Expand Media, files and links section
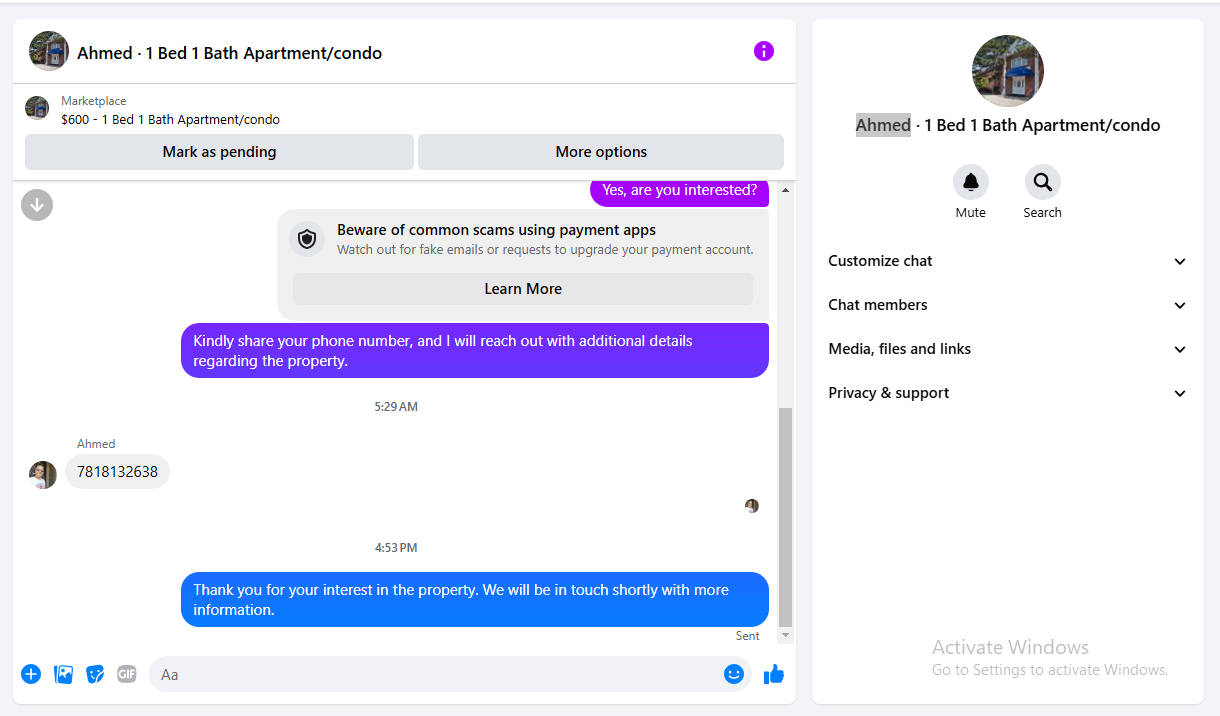This screenshot has height=716, width=1220. [1008, 349]
